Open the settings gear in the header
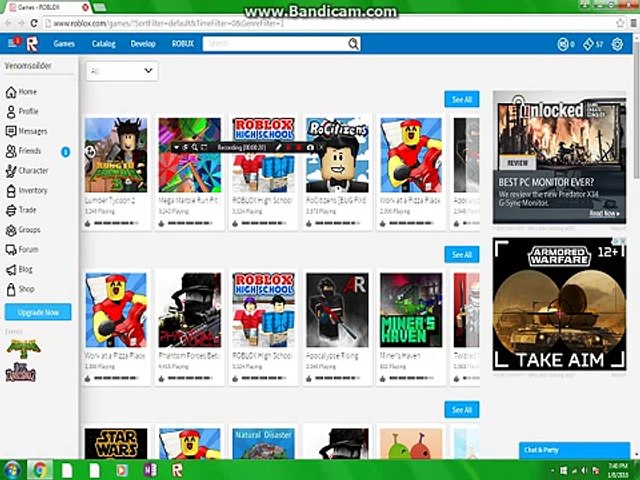The image size is (640, 480). point(617,44)
